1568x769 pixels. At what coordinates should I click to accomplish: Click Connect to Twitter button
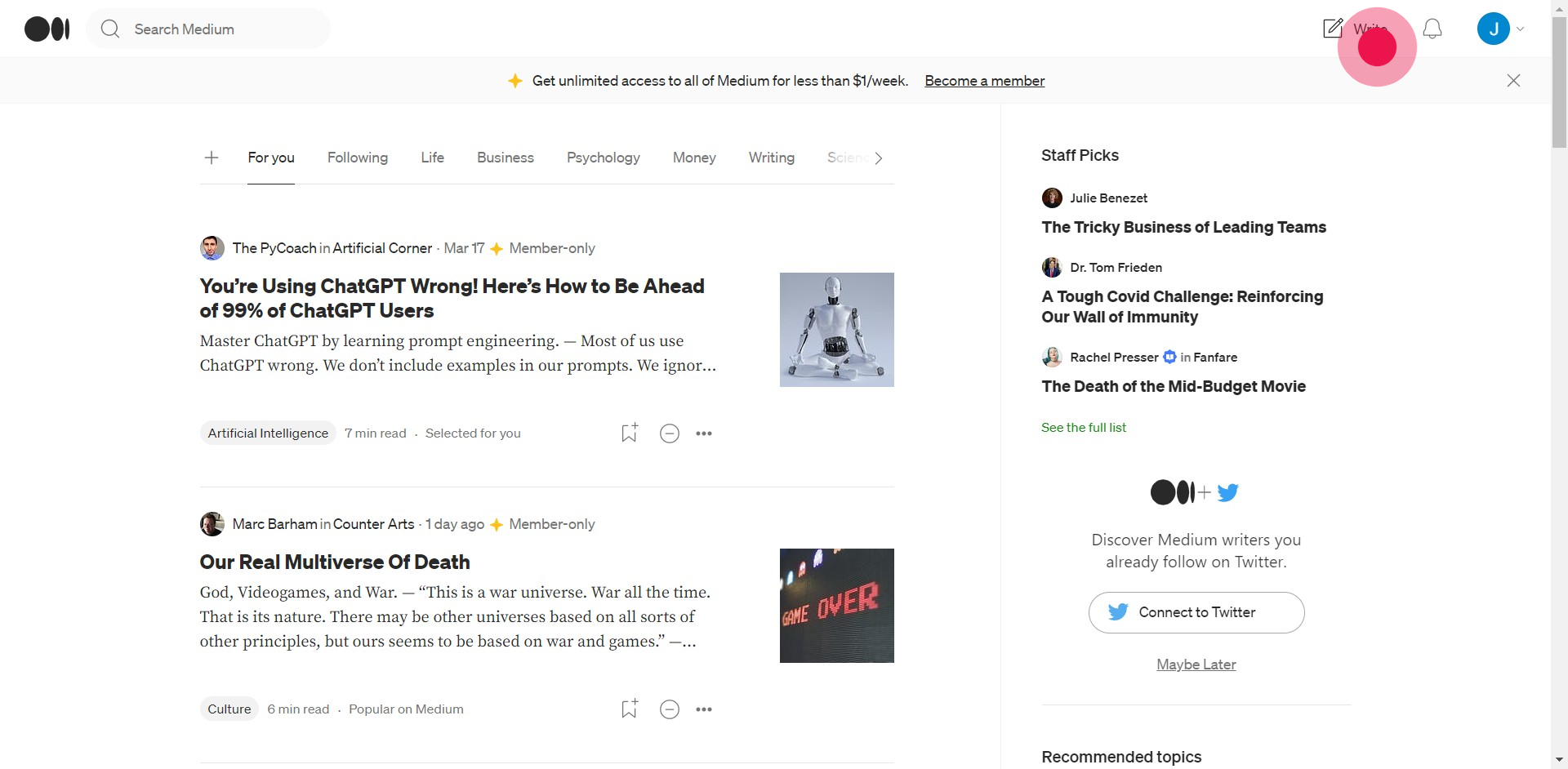pos(1196,612)
